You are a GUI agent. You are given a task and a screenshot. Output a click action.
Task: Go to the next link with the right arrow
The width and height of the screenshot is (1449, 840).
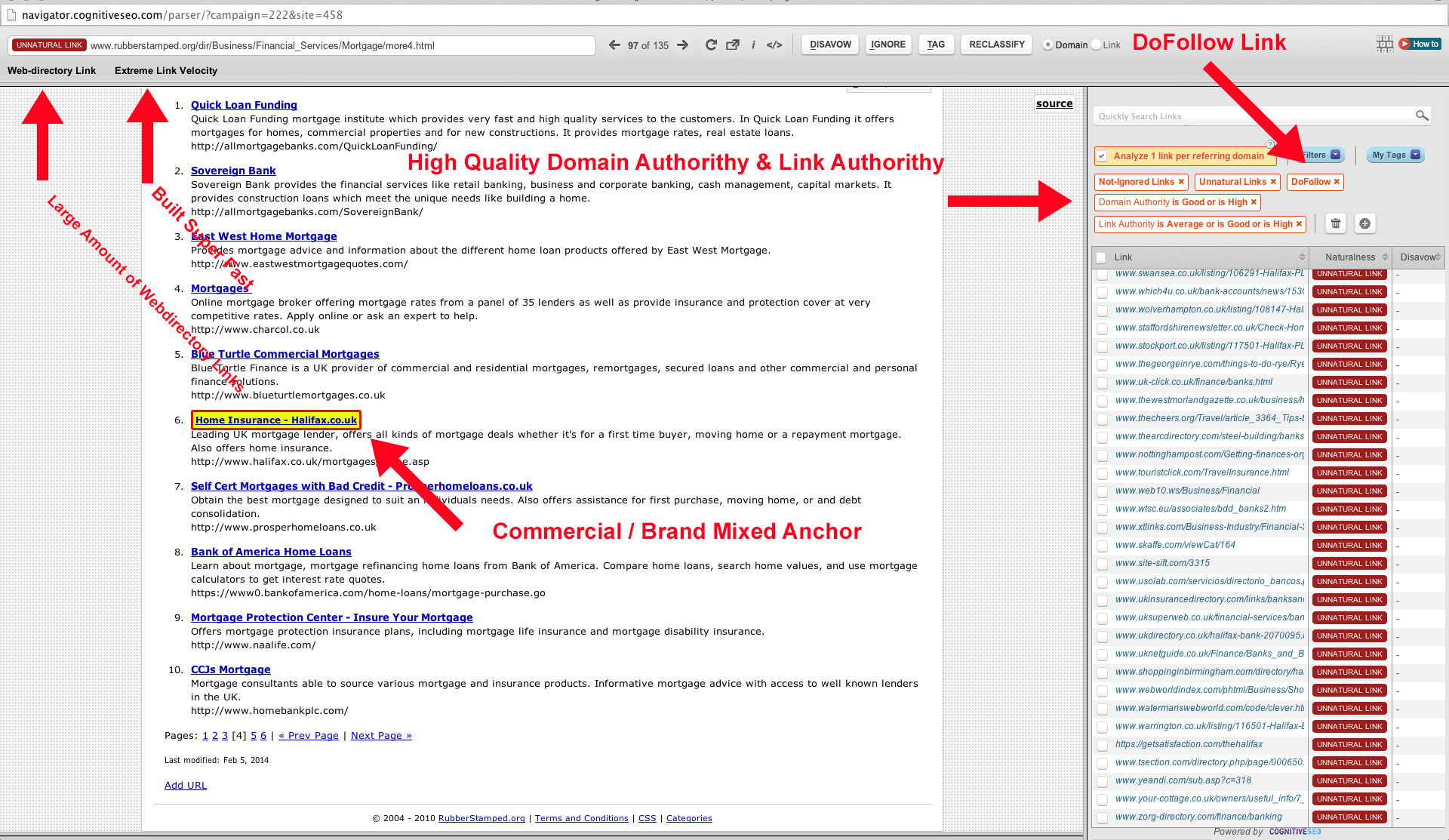coord(683,45)
